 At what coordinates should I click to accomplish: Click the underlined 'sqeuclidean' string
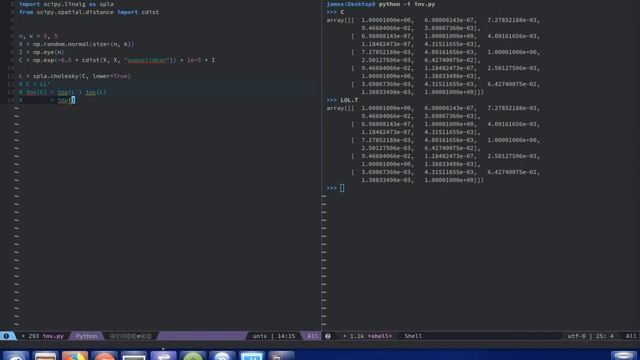147,60
